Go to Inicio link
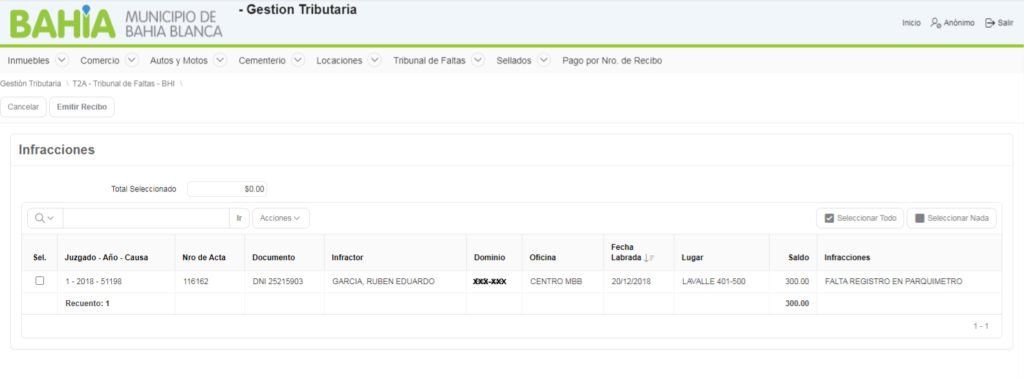This screenshot has height=378, width=1024. [x=911, y=23]
